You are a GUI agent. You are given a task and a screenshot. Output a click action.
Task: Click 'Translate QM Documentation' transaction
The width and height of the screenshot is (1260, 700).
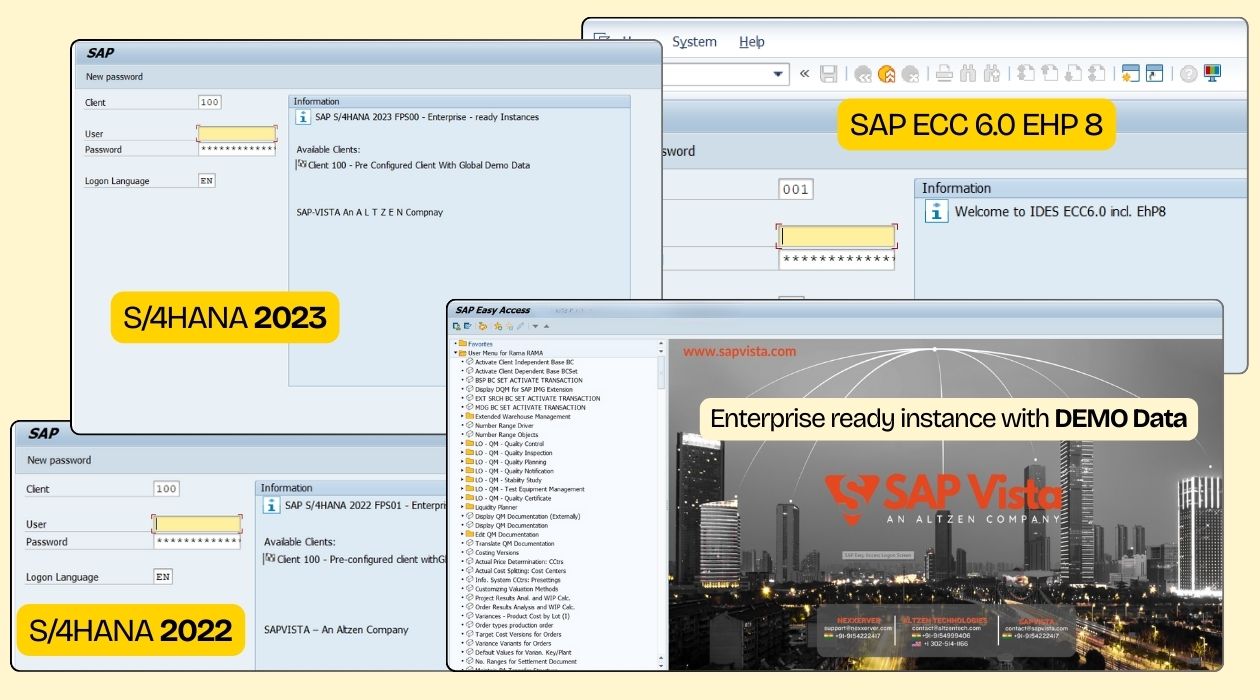[x=514, y=544]
